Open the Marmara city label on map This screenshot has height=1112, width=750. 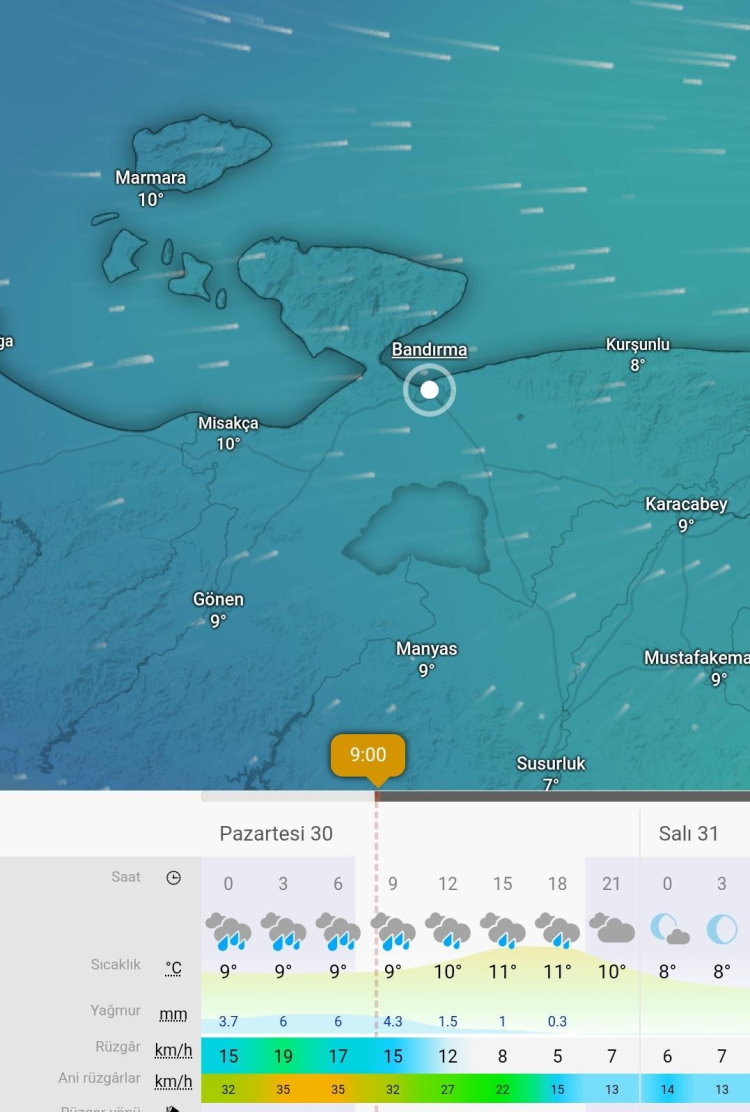tap(151, 178)
